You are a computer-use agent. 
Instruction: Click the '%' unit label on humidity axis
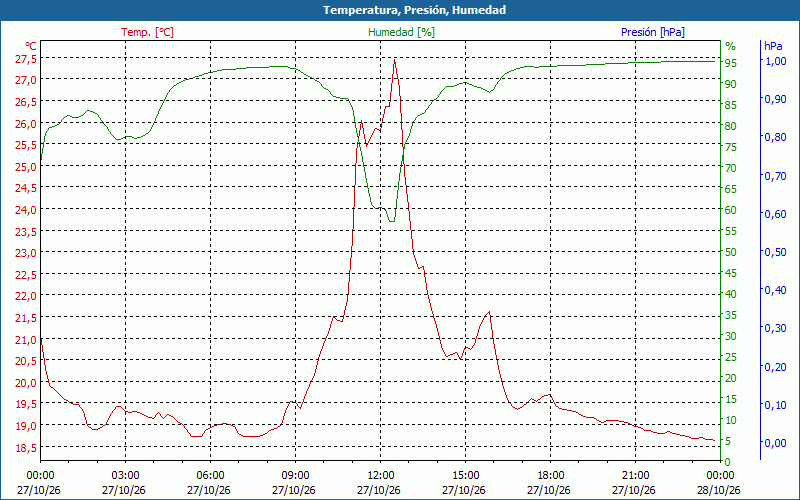[x=731, y=46]
